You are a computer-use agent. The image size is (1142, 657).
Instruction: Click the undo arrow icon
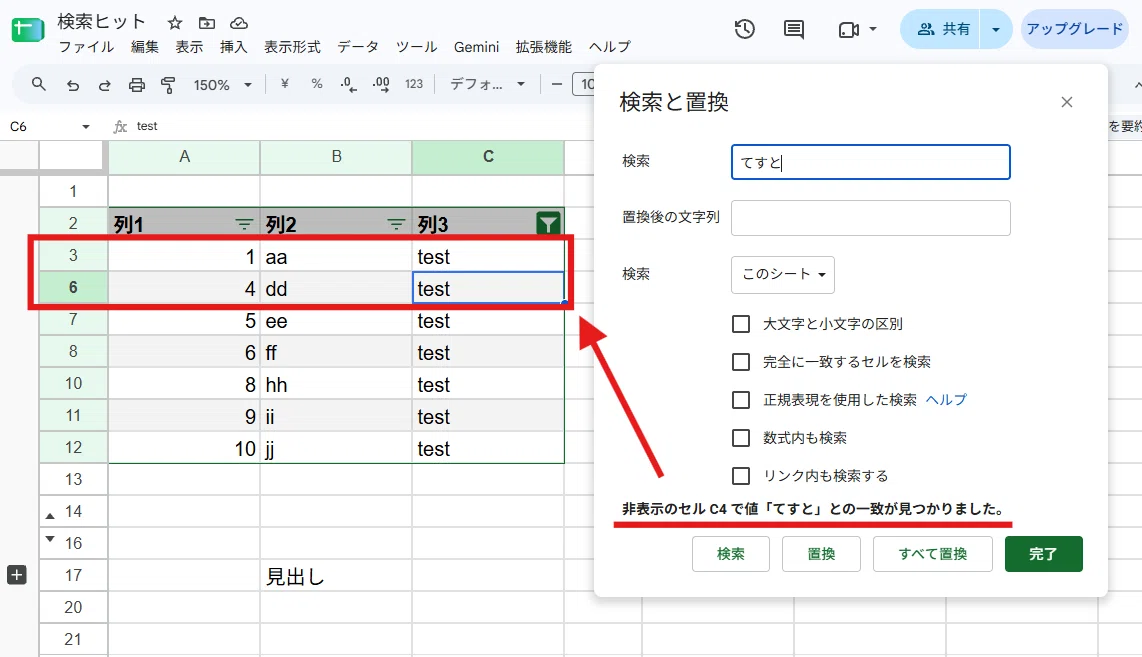(x=73, y=85)
